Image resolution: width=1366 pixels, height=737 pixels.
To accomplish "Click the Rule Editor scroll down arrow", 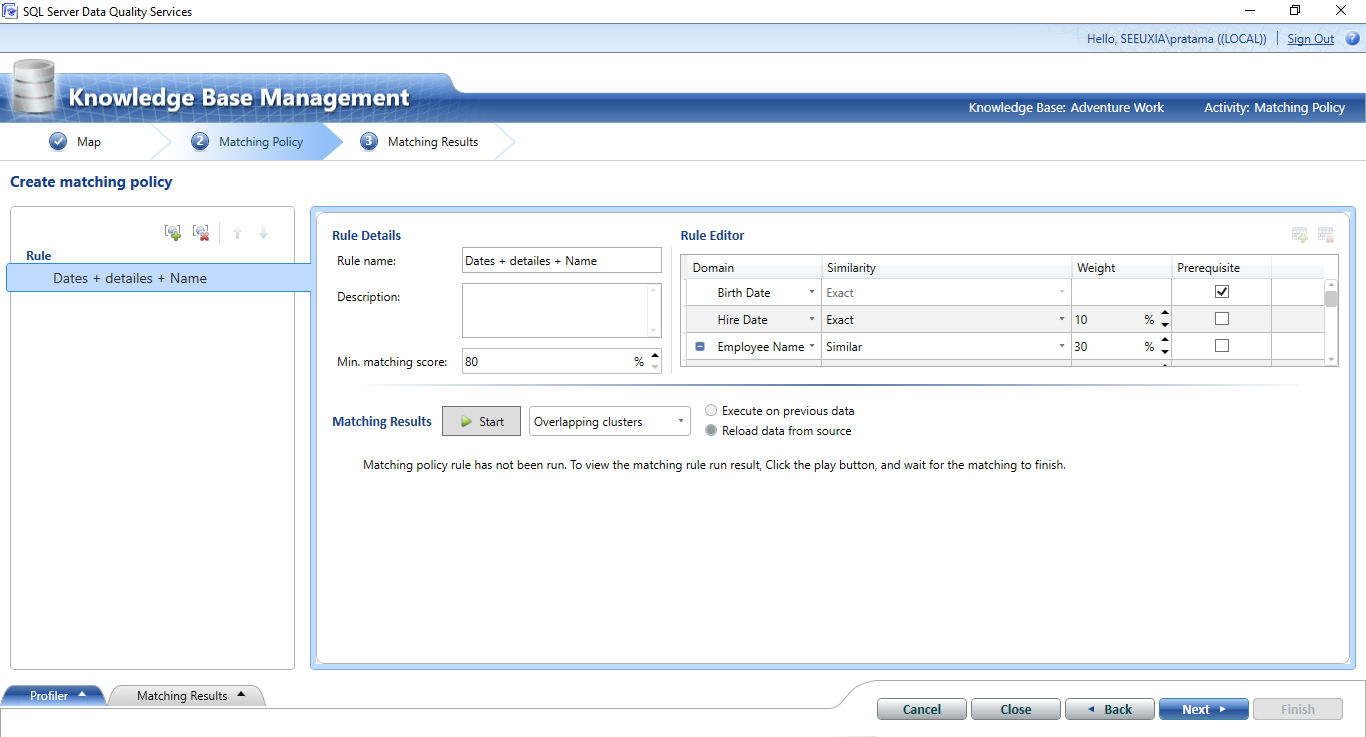I will 1331,360.
